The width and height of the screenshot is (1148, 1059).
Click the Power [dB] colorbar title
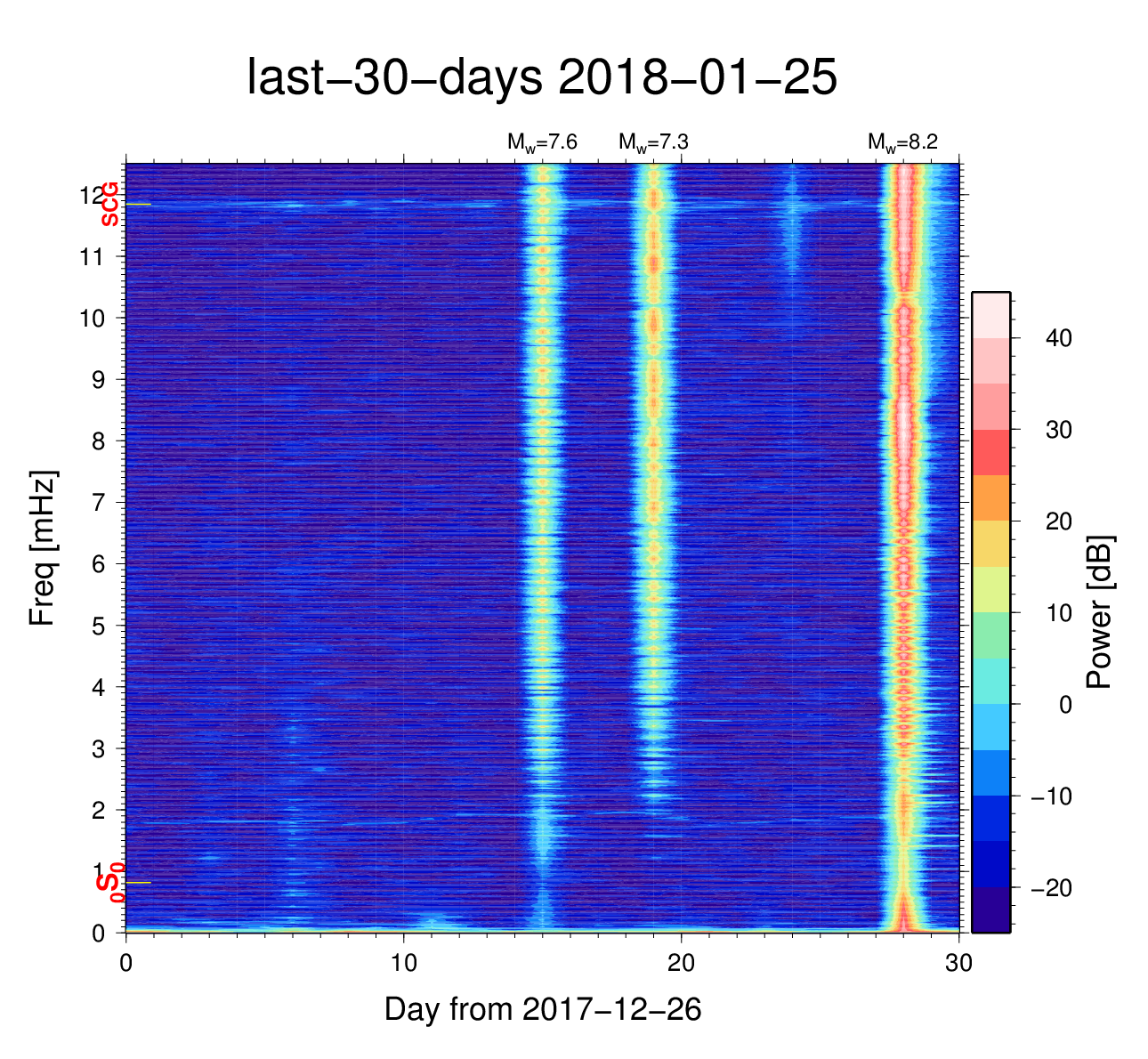click(x=1100, y=612)
